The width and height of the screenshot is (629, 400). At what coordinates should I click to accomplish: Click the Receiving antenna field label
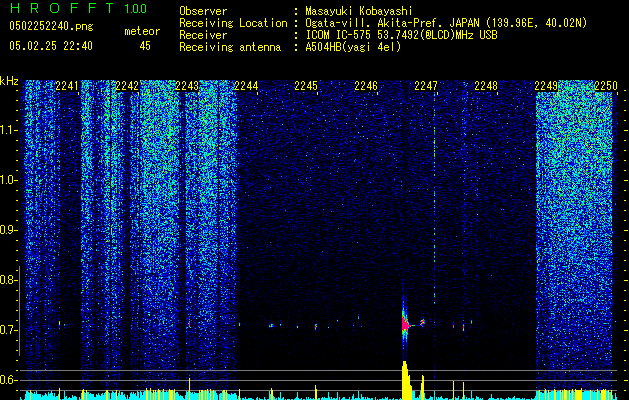click(230, 47)
